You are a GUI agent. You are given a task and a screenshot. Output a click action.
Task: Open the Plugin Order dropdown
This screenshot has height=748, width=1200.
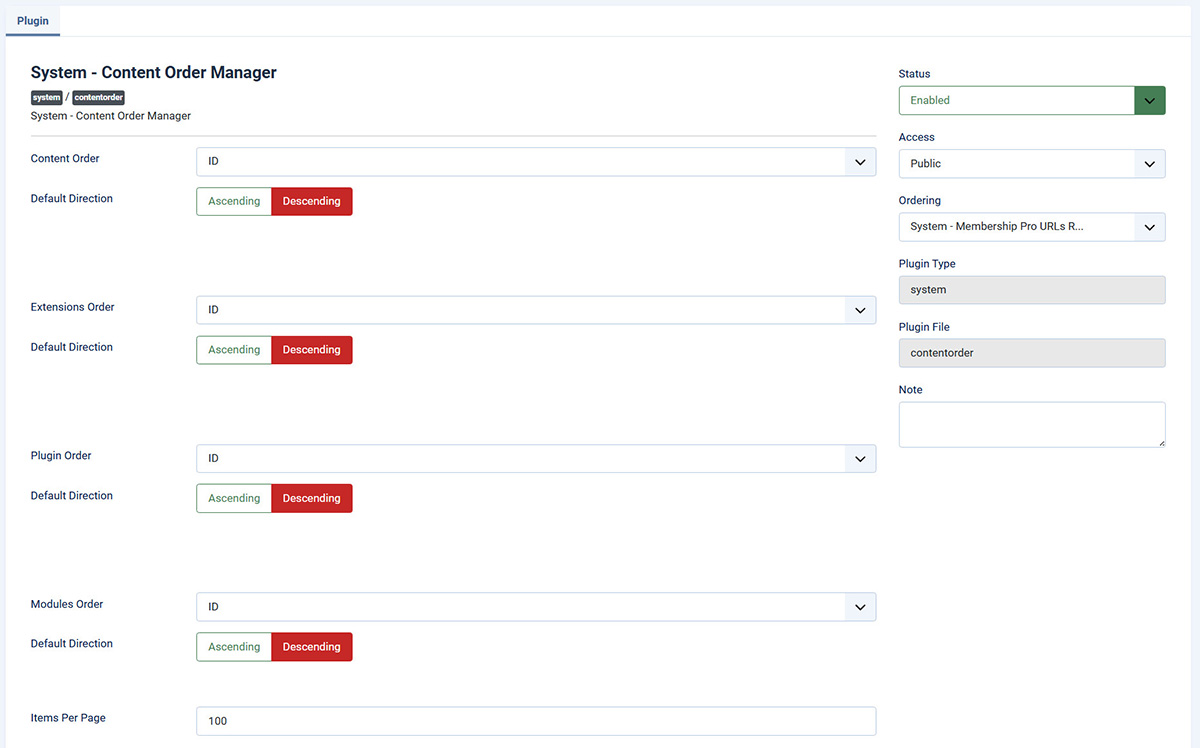coord(535,458)
